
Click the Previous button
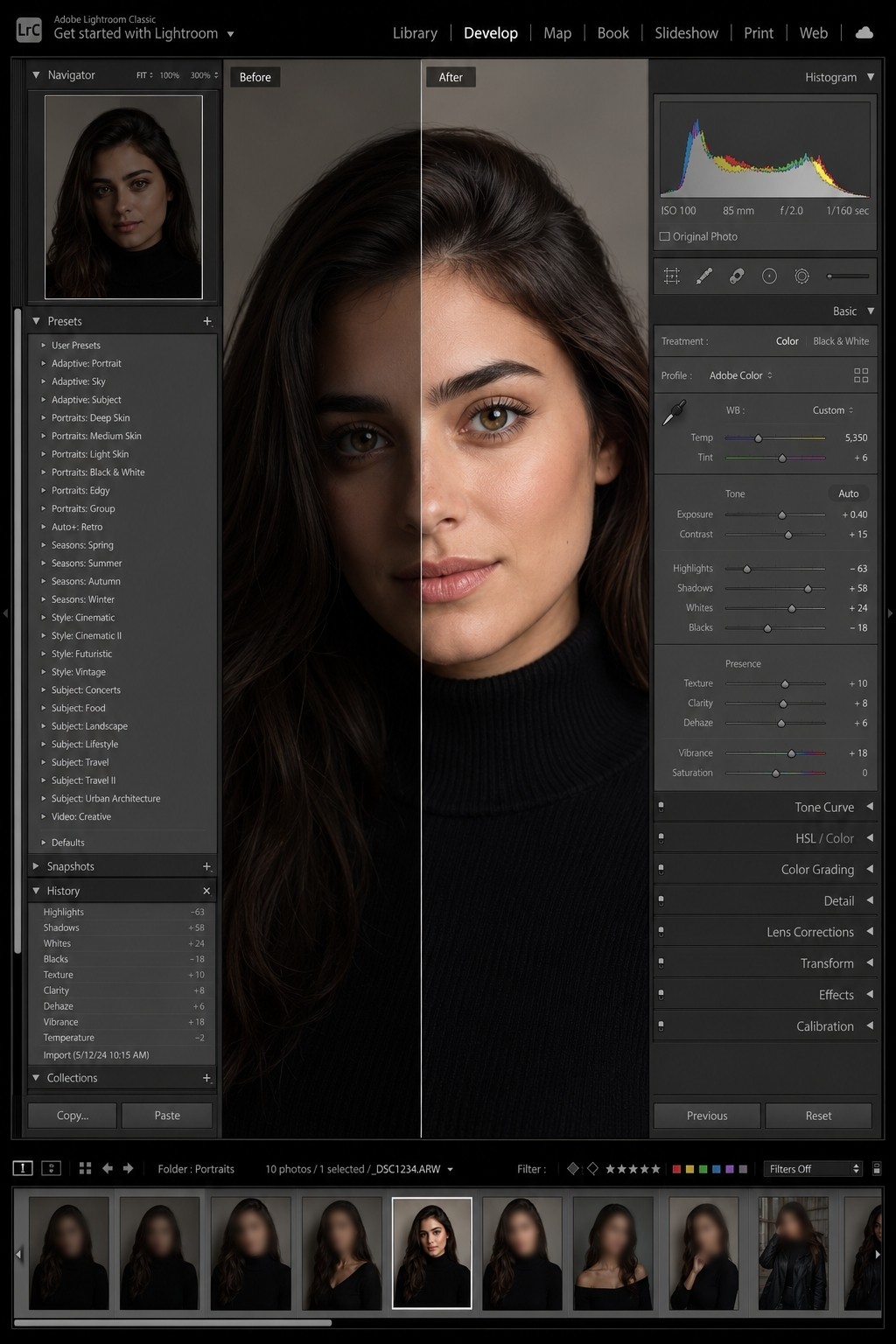707,1116
